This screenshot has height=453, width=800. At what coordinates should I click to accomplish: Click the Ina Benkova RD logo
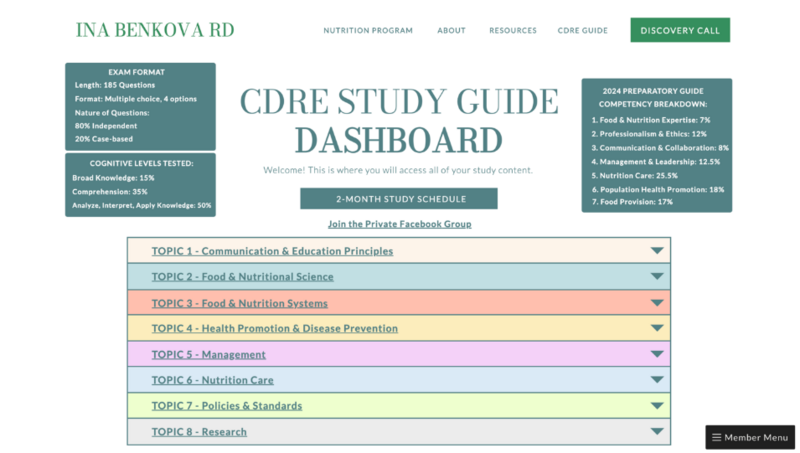click(155, 30)
